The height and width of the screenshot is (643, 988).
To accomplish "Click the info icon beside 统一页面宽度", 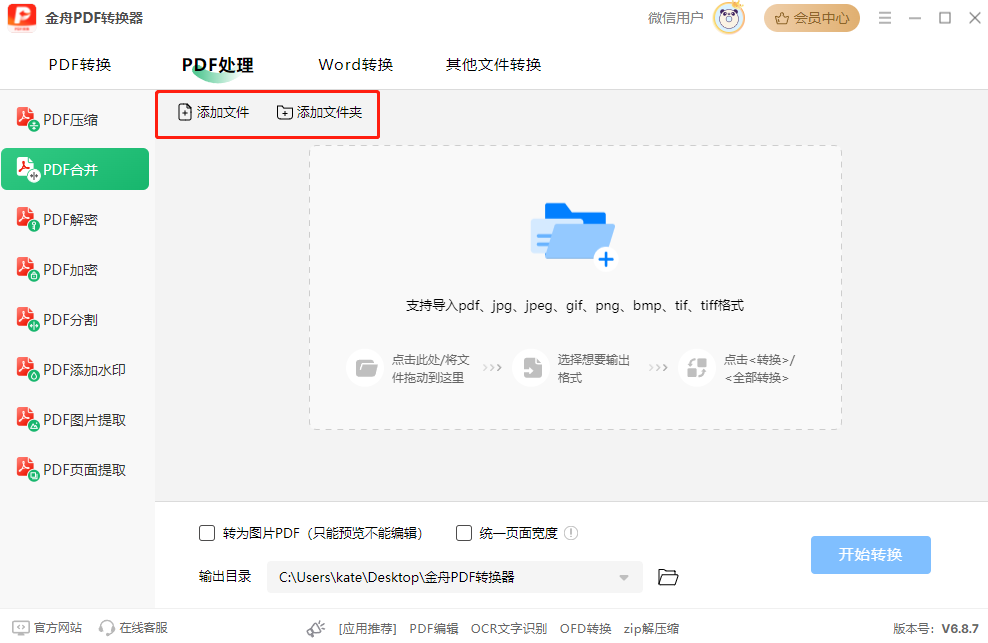I will 571,533.
